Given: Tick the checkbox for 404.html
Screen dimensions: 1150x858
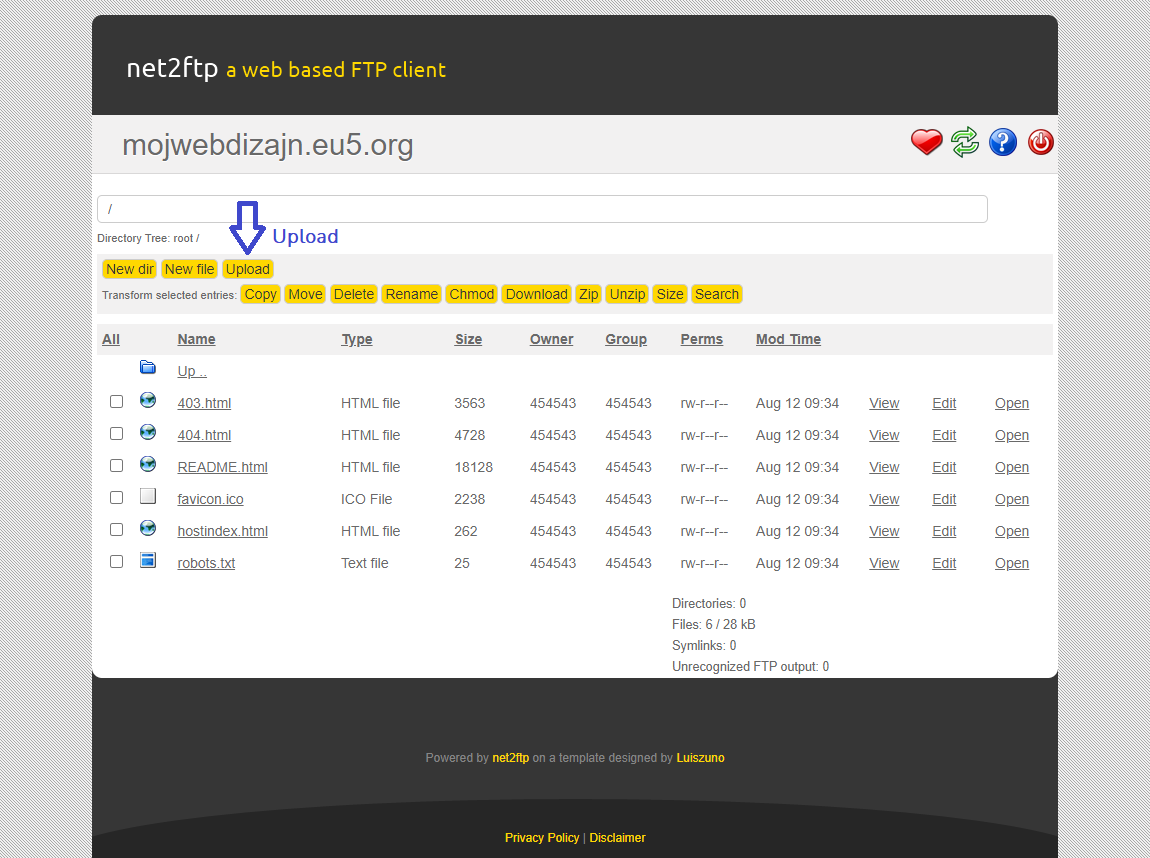Looking at the screenshot, I should (x=117, y=433).
